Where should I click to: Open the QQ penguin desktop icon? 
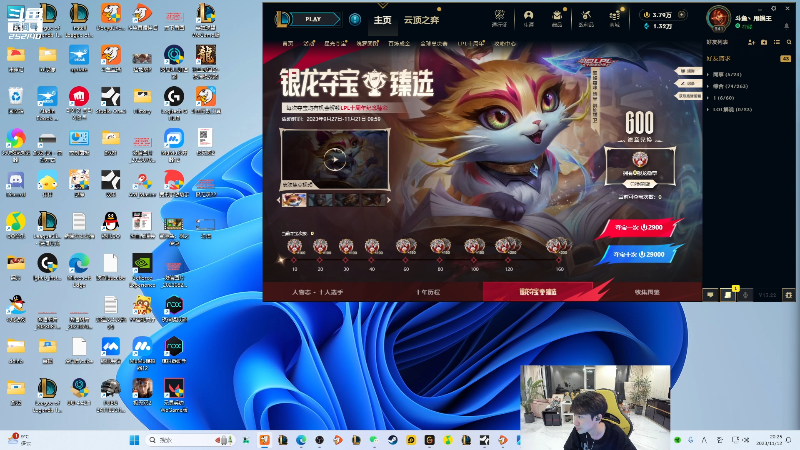pyautogui.click(x=111, y=225)
